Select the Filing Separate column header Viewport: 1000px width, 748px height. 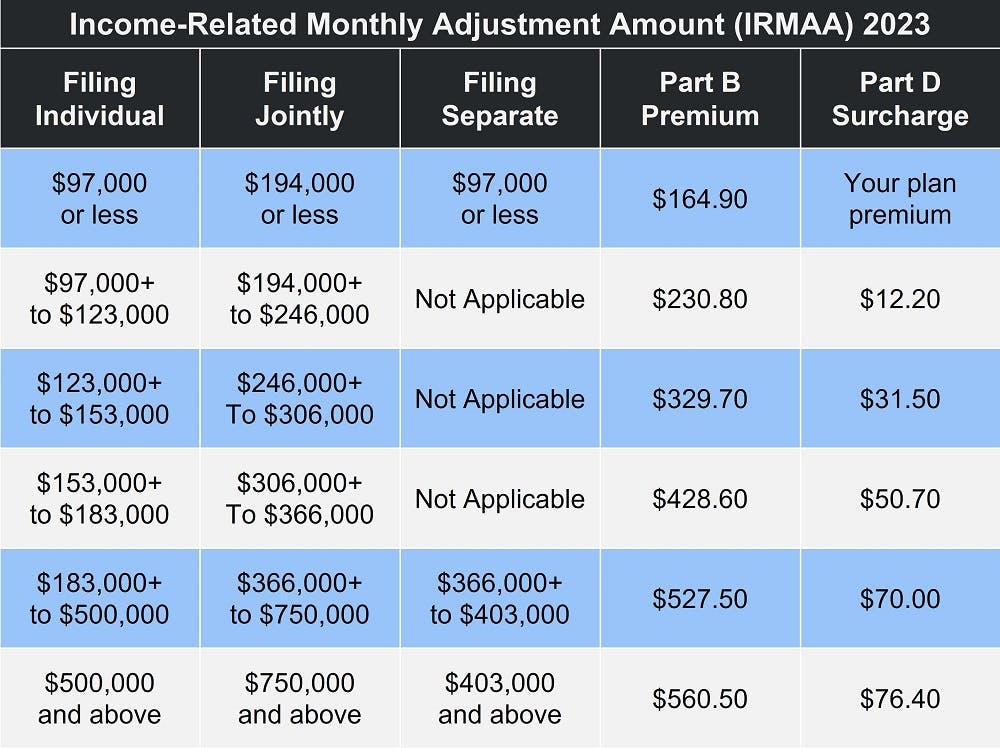500,99
